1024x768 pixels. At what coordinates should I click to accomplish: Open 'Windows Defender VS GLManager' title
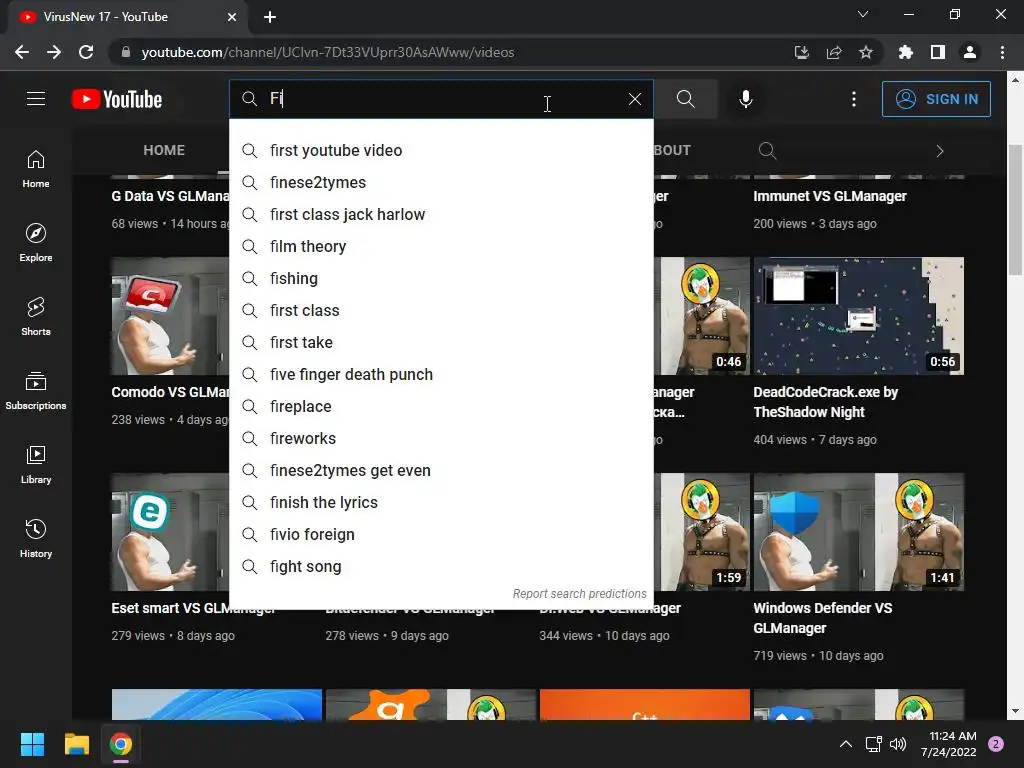822,618
